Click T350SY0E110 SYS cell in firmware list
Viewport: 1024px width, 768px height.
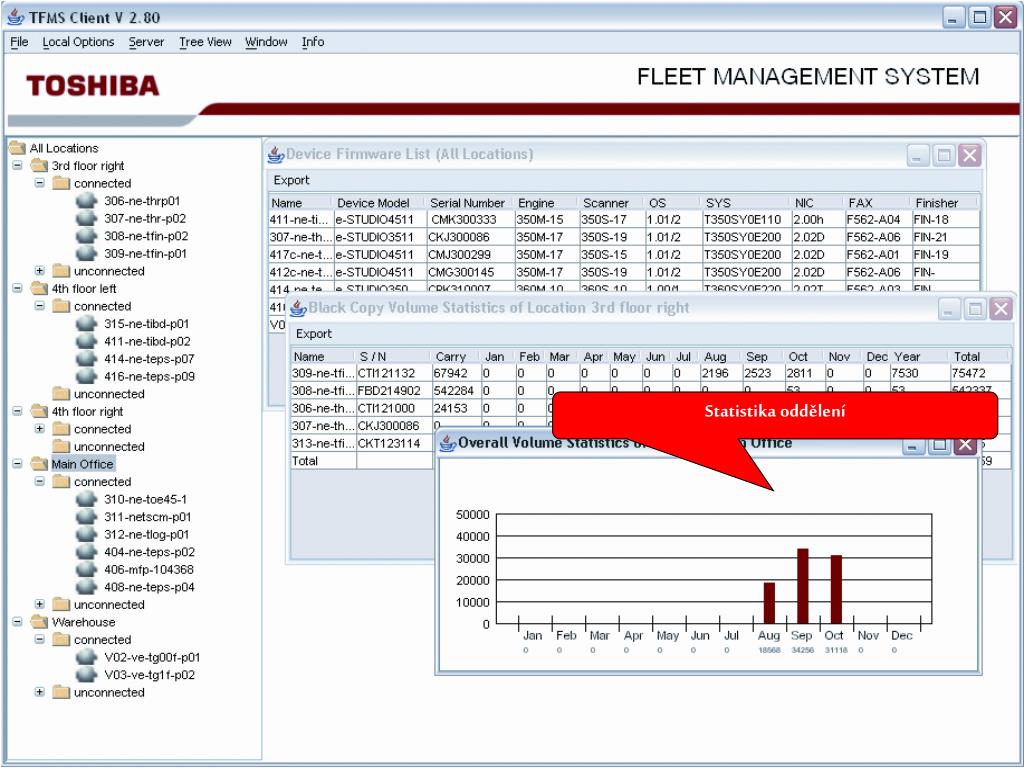745,220
